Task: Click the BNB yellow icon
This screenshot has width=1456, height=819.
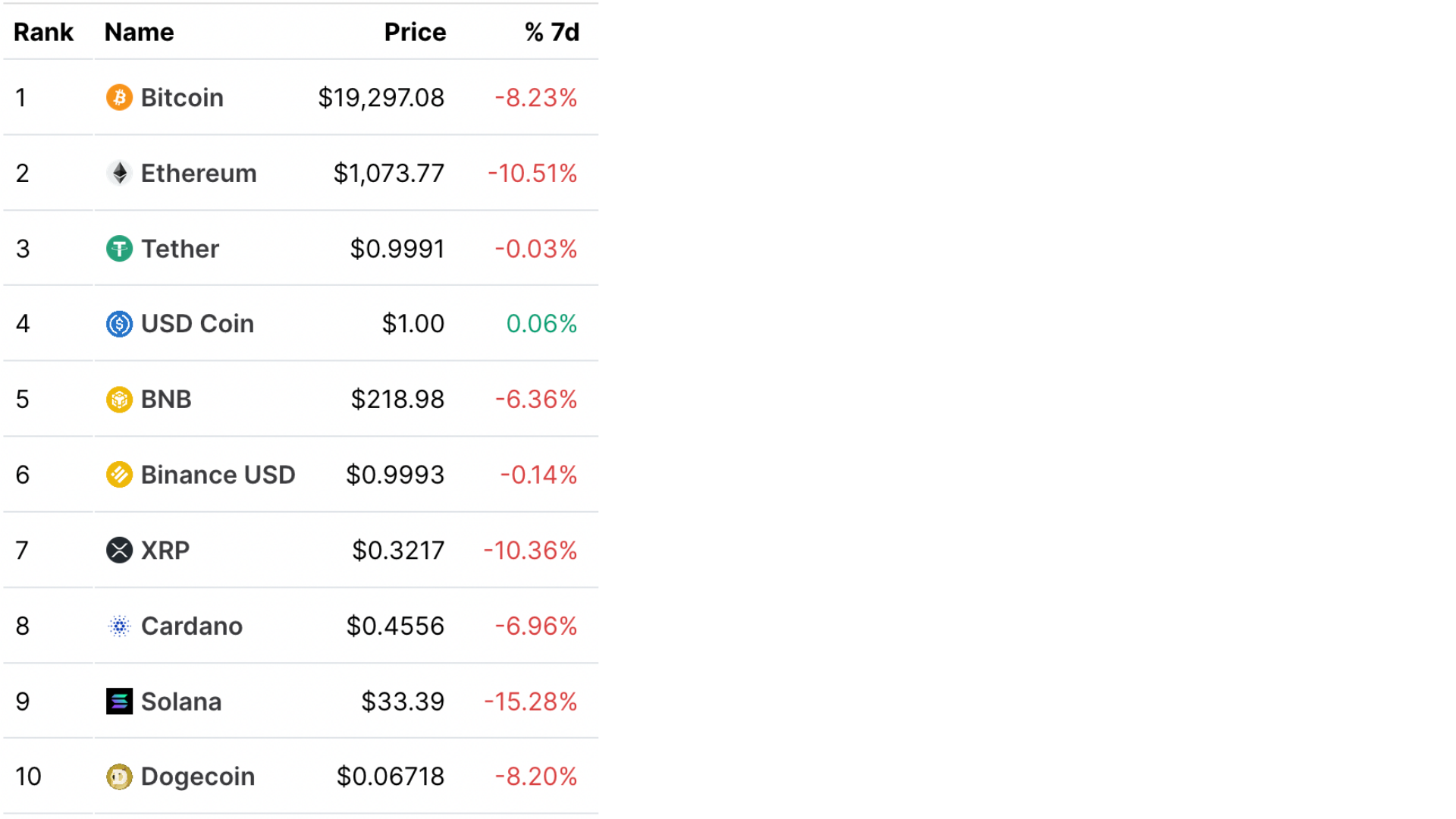Action: tap(119, 400)
